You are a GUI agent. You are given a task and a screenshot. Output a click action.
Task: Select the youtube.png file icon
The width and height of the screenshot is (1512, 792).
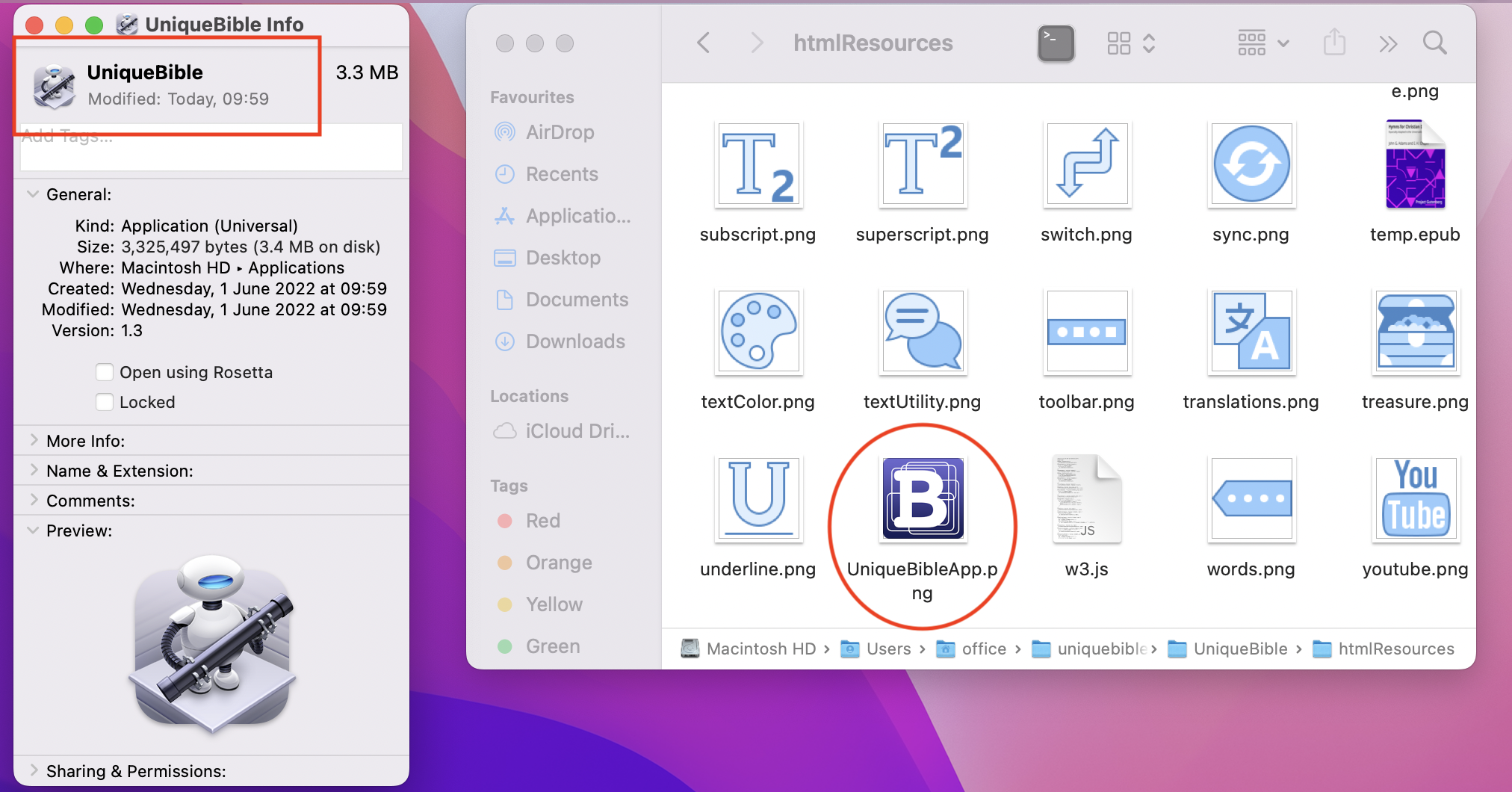pyautogui.click(x=1416, y=499)
